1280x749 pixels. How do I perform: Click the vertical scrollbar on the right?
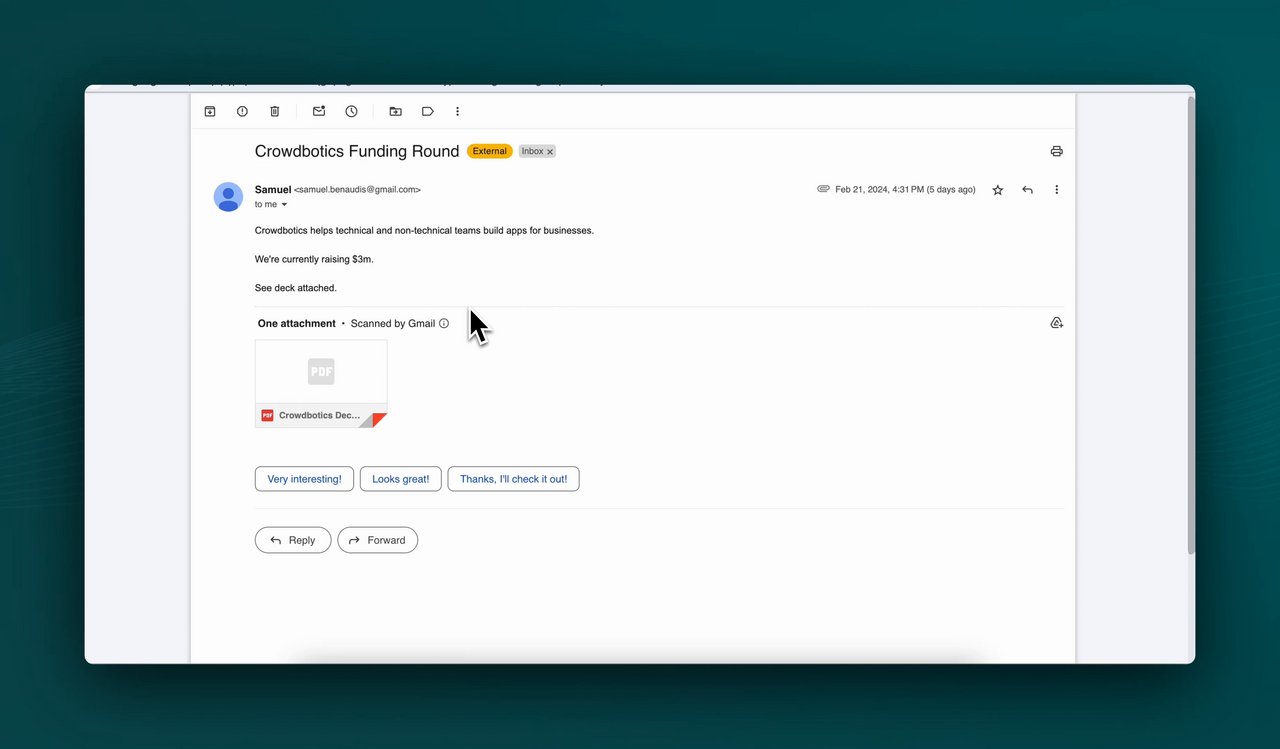[x=1190, y=325]
